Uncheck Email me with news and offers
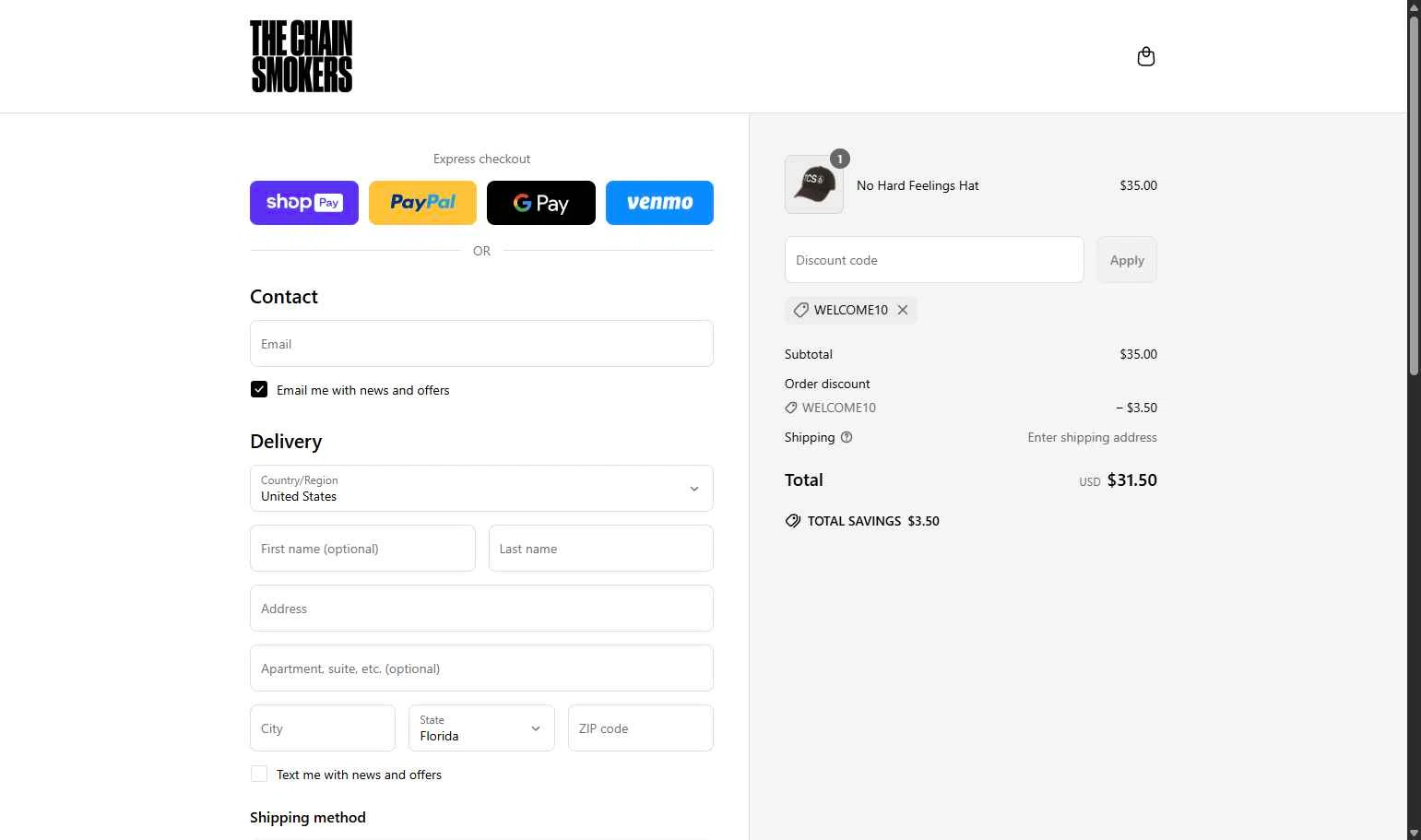 click(x=259, y=389)
